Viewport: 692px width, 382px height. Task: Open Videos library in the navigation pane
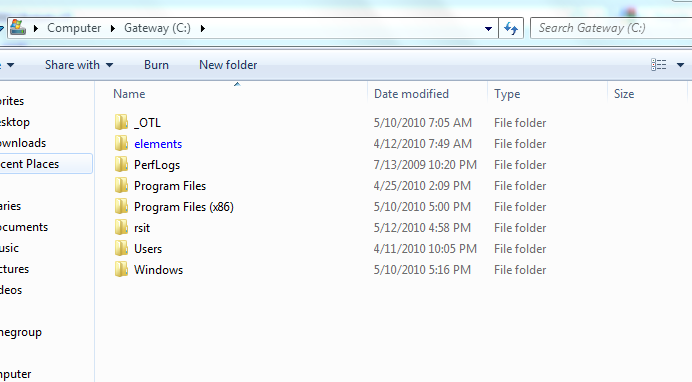(11, 290)
